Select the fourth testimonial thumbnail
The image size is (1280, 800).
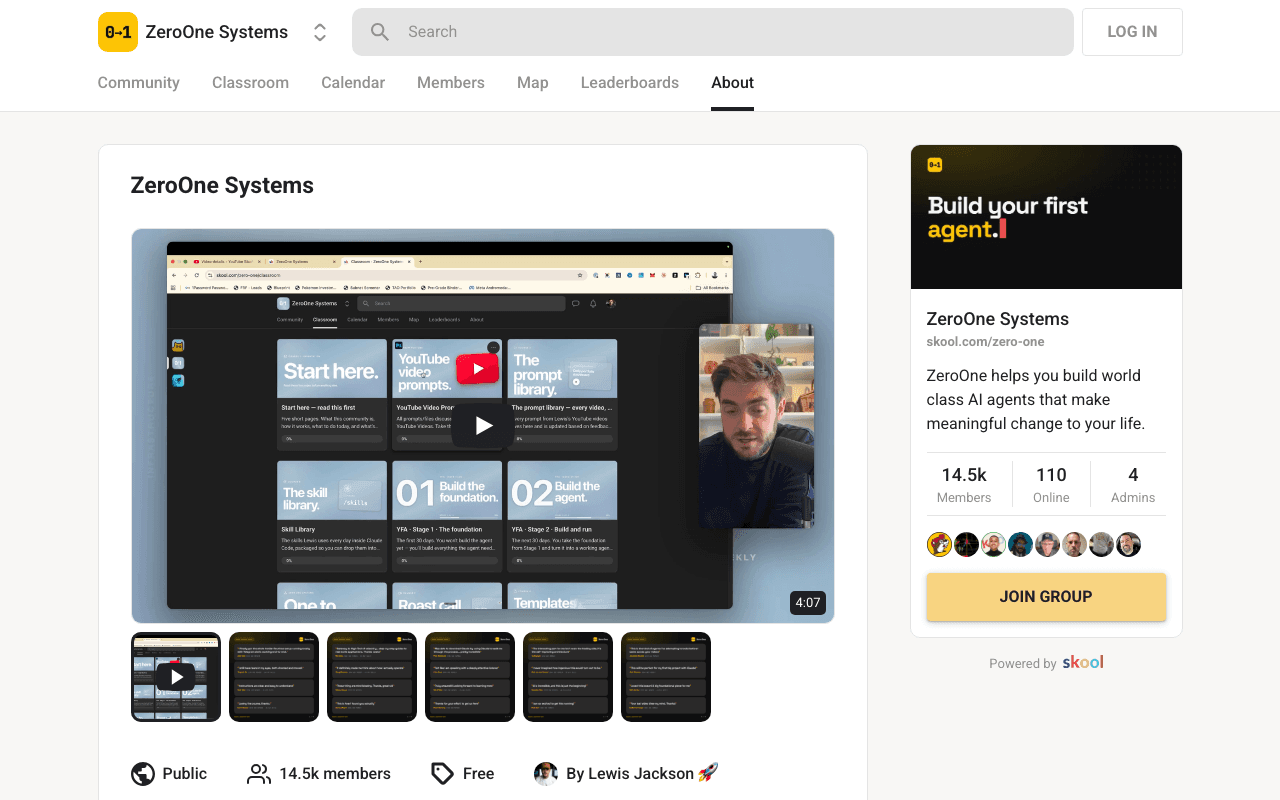coord(470,677)
